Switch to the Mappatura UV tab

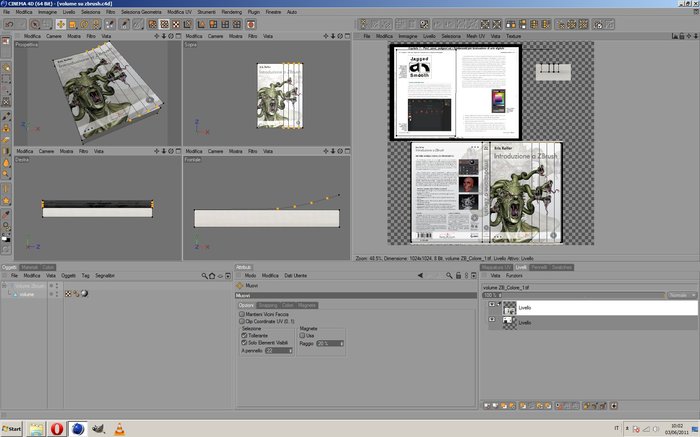(x=496, y=267)
